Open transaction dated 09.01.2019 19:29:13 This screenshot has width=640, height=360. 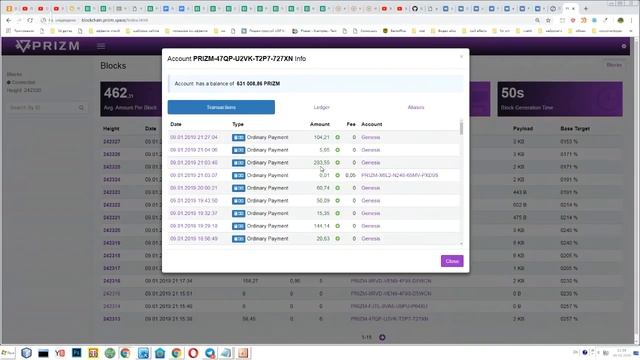[194, 226]
